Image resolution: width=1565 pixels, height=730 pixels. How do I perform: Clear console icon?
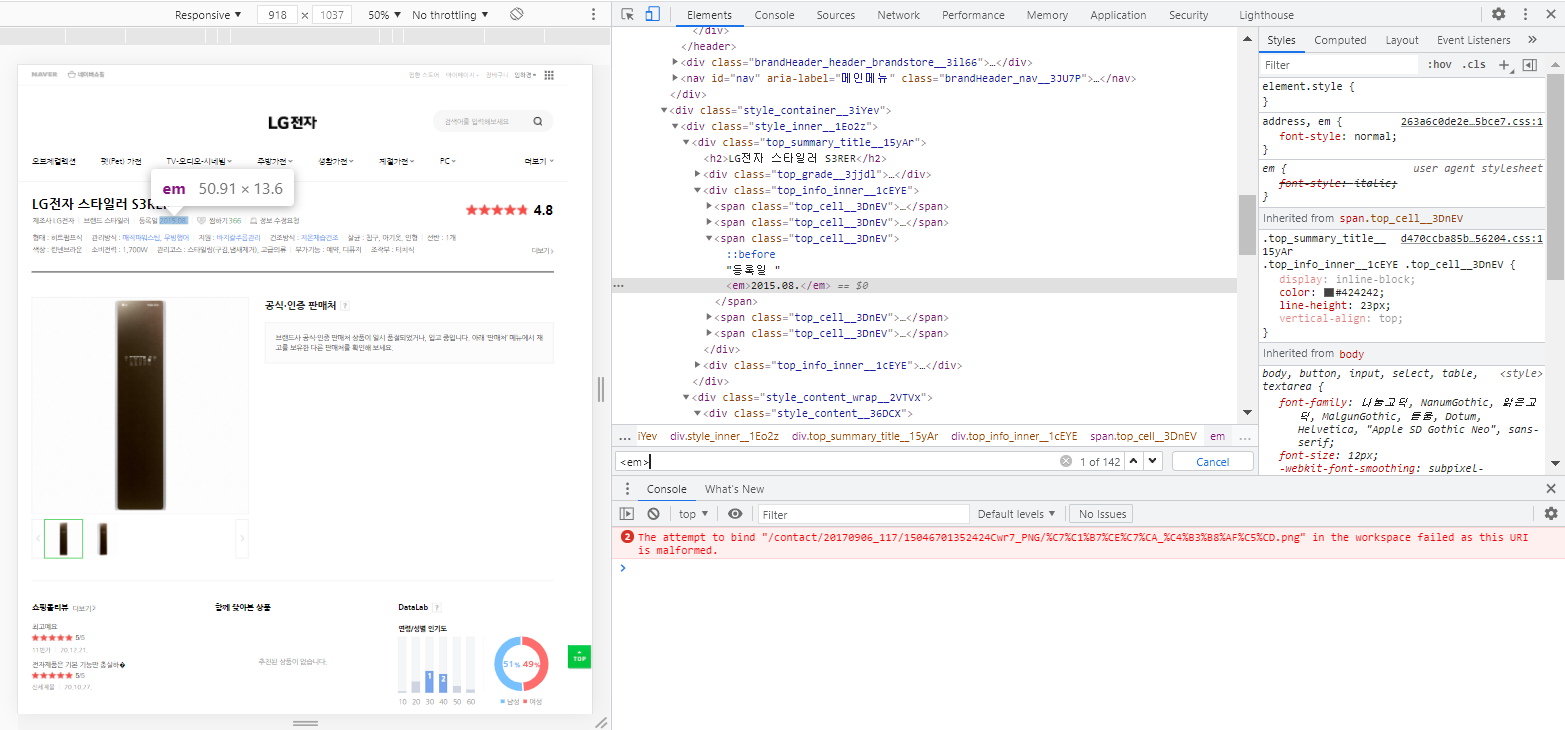[x=653, y=514]
